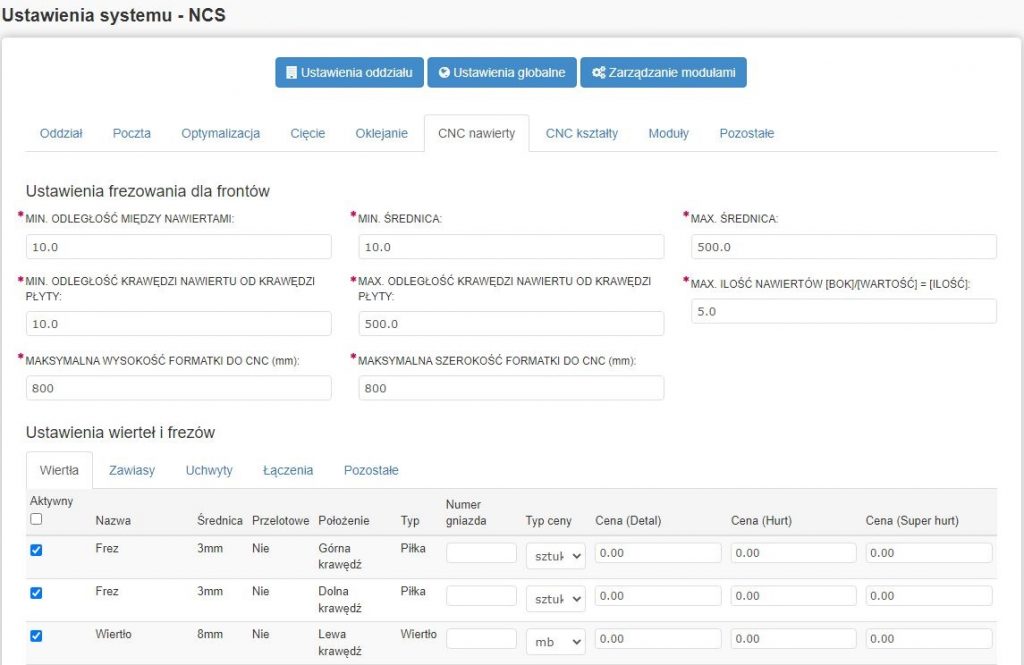This screenshot has width=1024, height=665.
Task: Open the Uchwyty sub-tab
Action: 209,470
